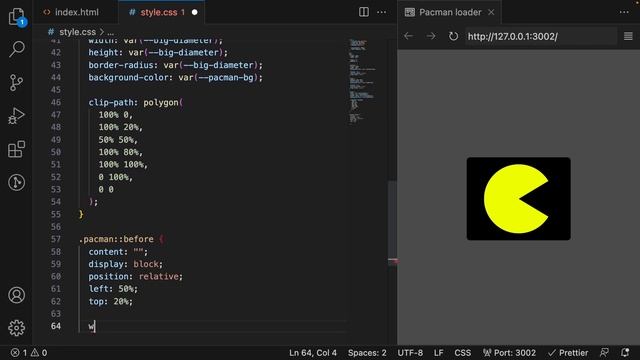Click the preview URL address field

[541, 36]
